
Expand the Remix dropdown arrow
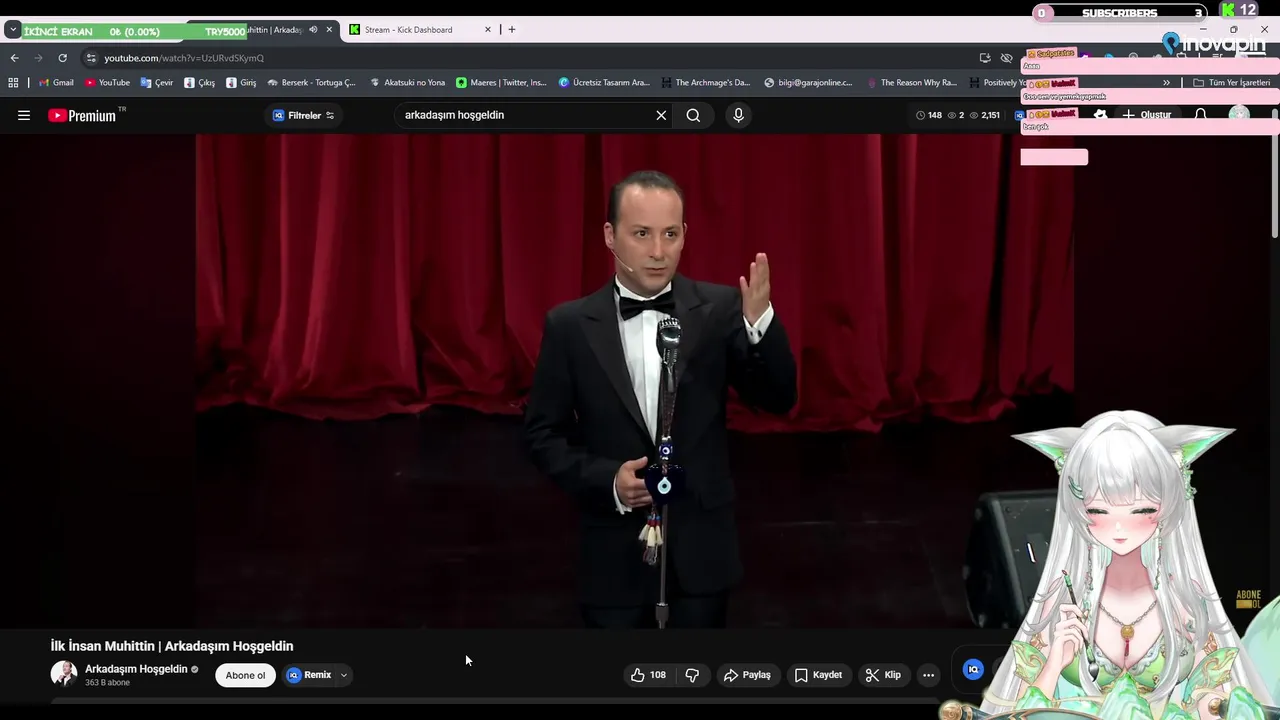pyautogui.click(x=343, y=675)
